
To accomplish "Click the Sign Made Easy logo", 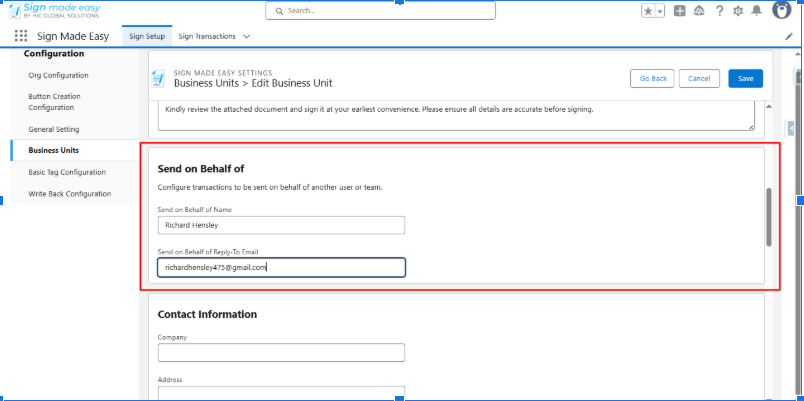I will [54, 11].
